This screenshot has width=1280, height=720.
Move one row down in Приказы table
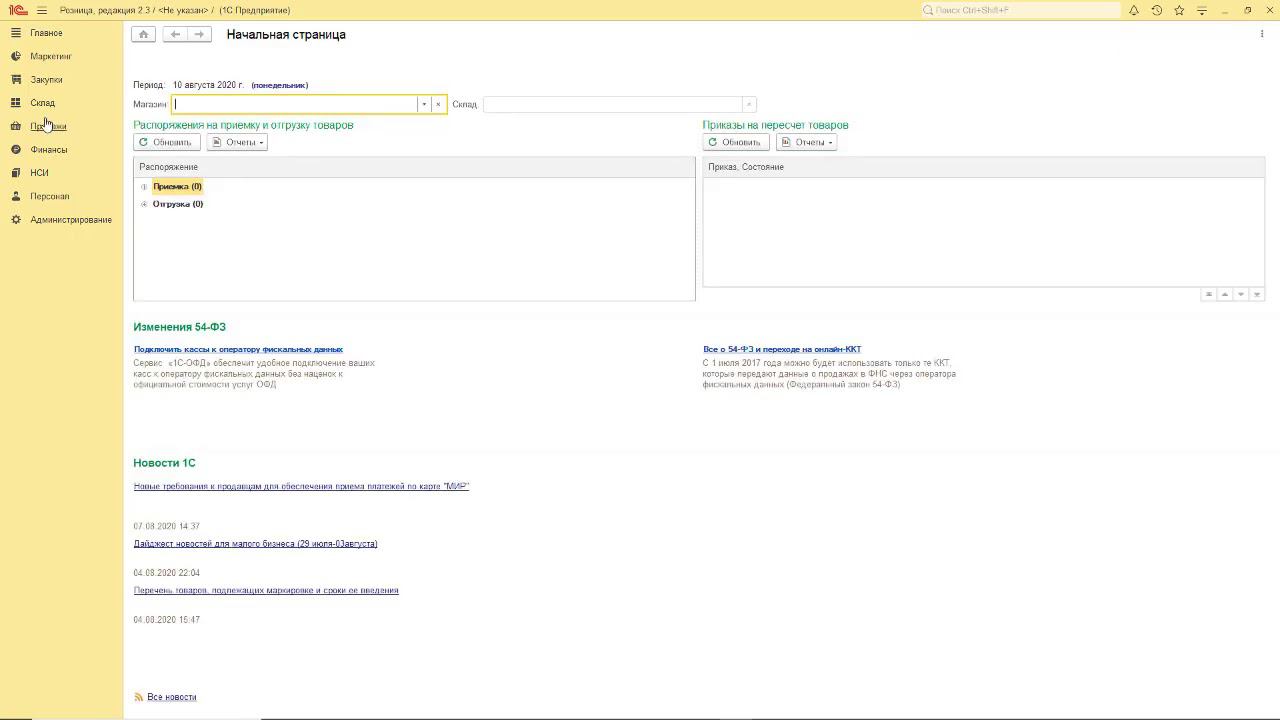tap(1241, 294)
